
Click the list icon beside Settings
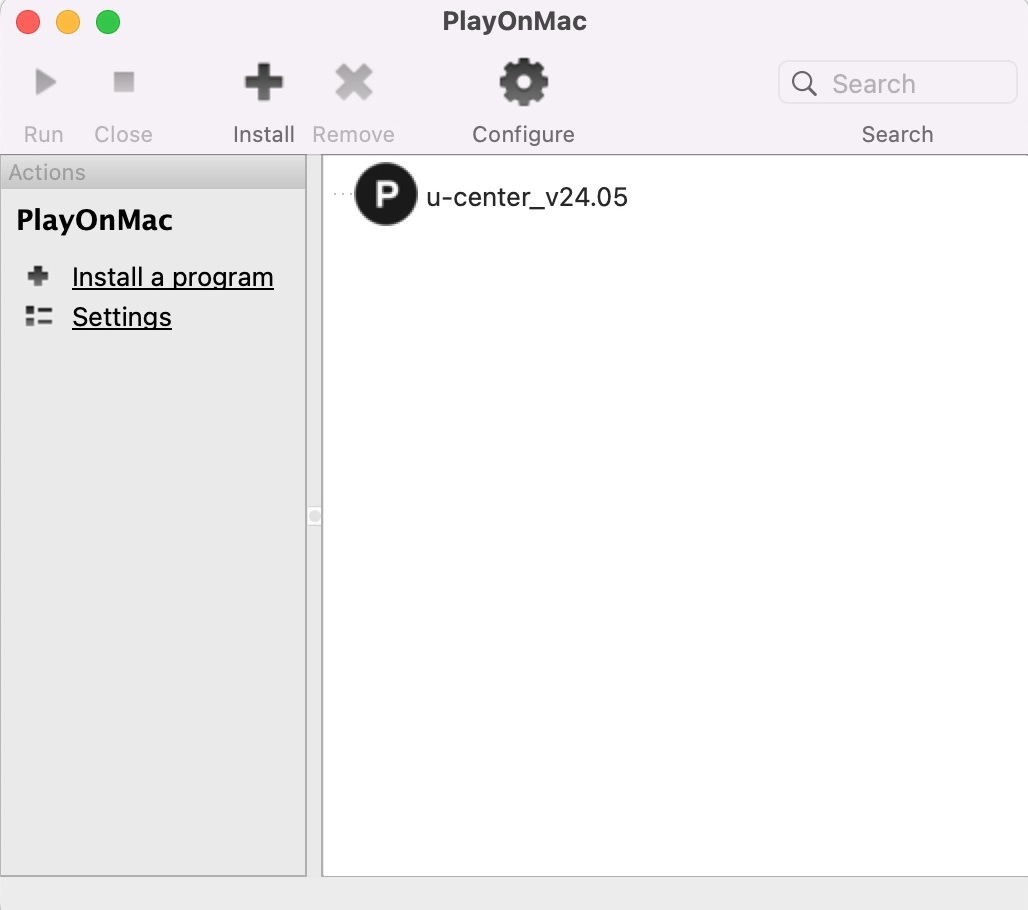39,317
